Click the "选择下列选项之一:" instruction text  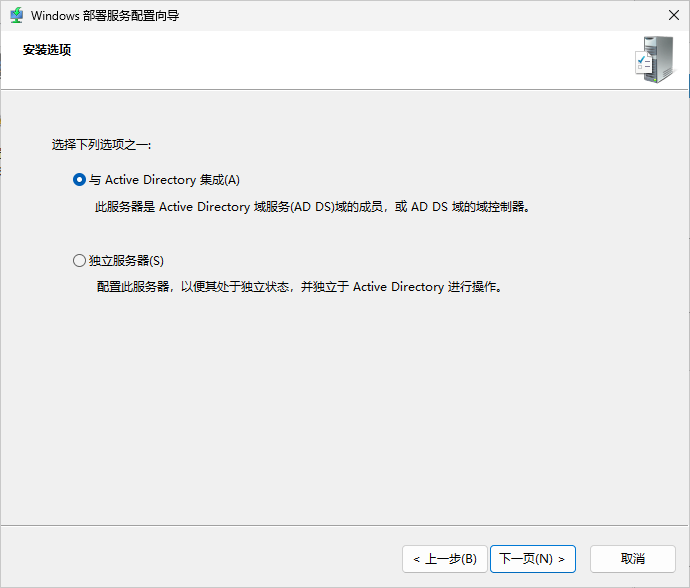pos(101,145)
